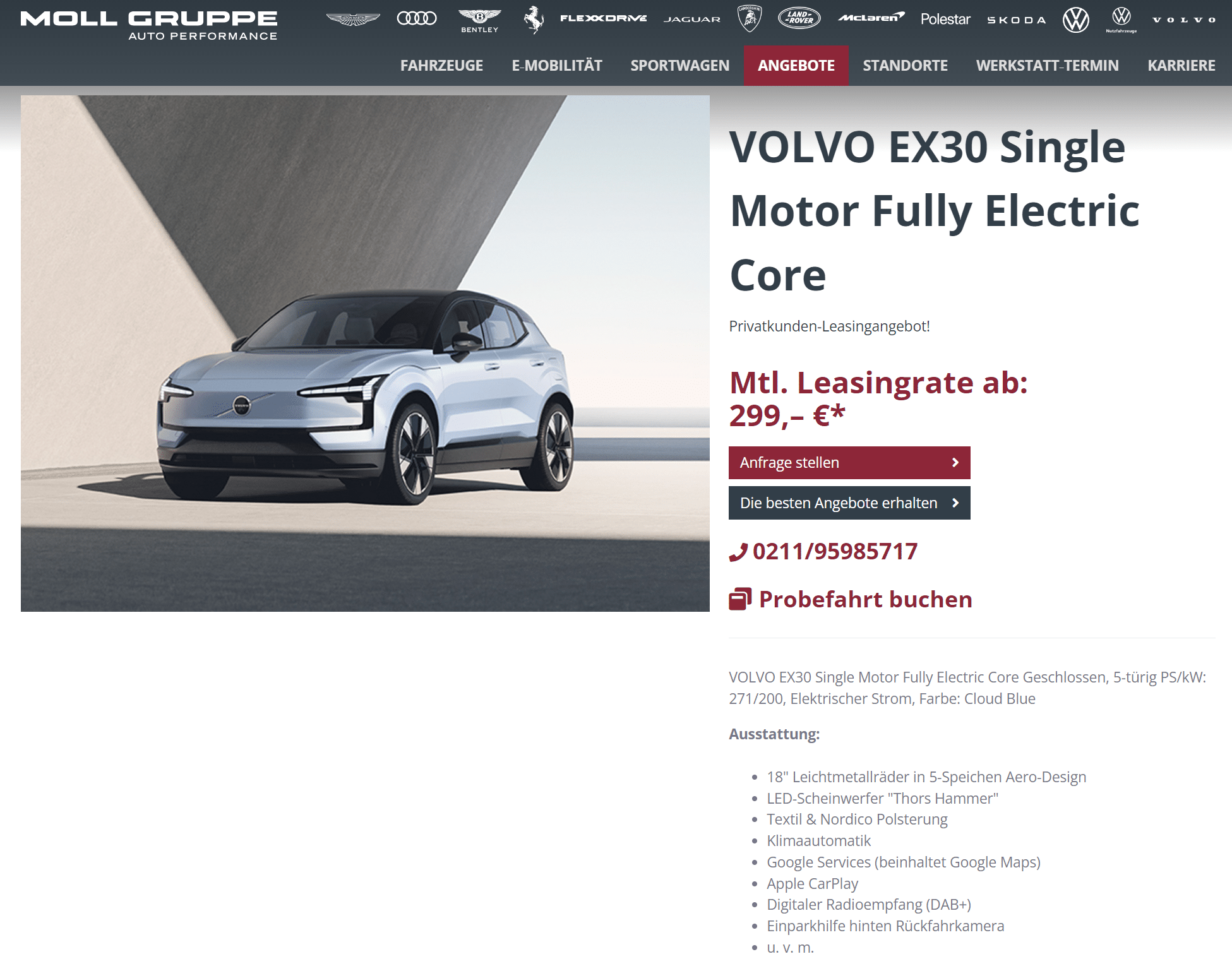This screenshot has width=1232, height=959.
Task: Open the E-MOBILITÄT menu item
Action: click(x=557, y=66)
